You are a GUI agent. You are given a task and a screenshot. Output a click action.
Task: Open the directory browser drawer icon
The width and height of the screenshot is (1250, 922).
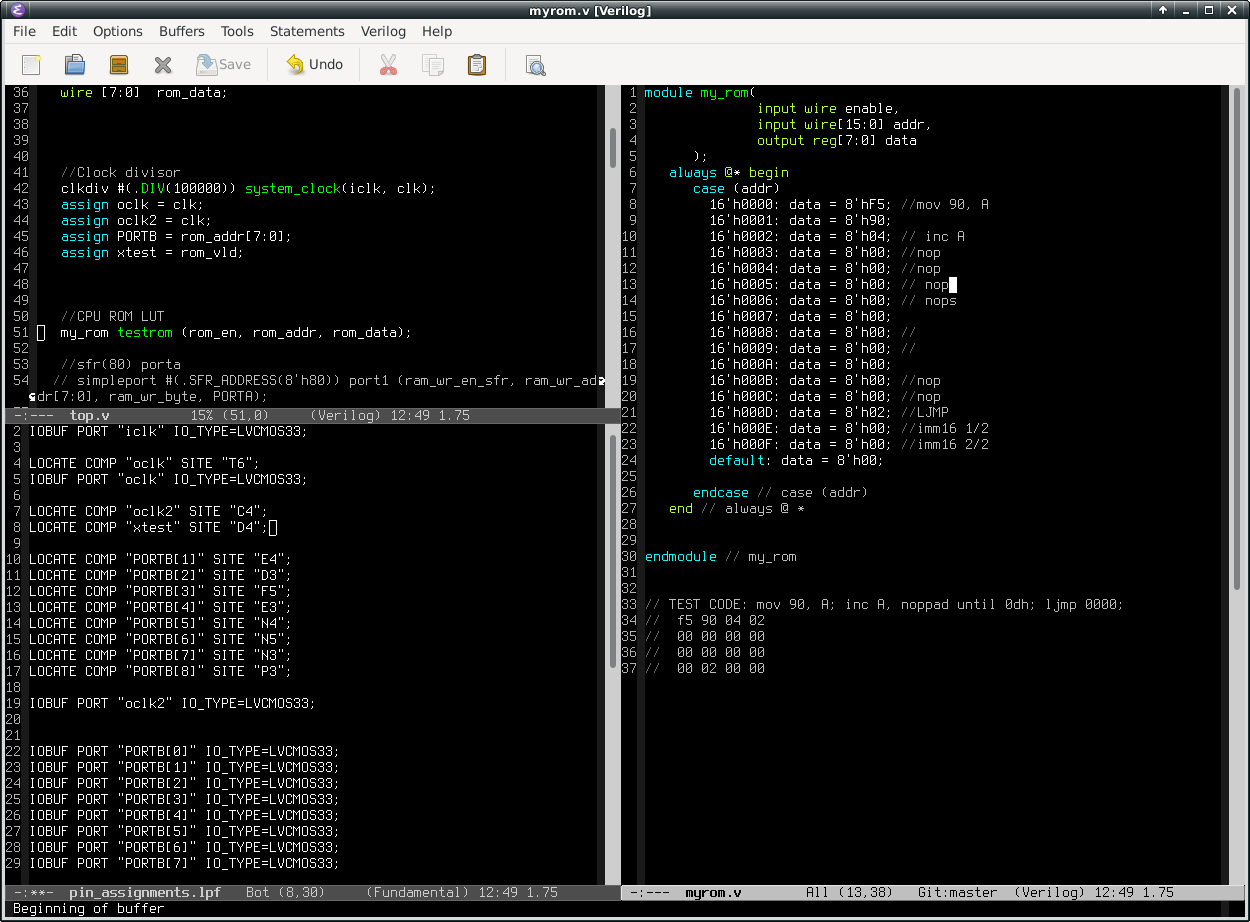coord(119,65)
